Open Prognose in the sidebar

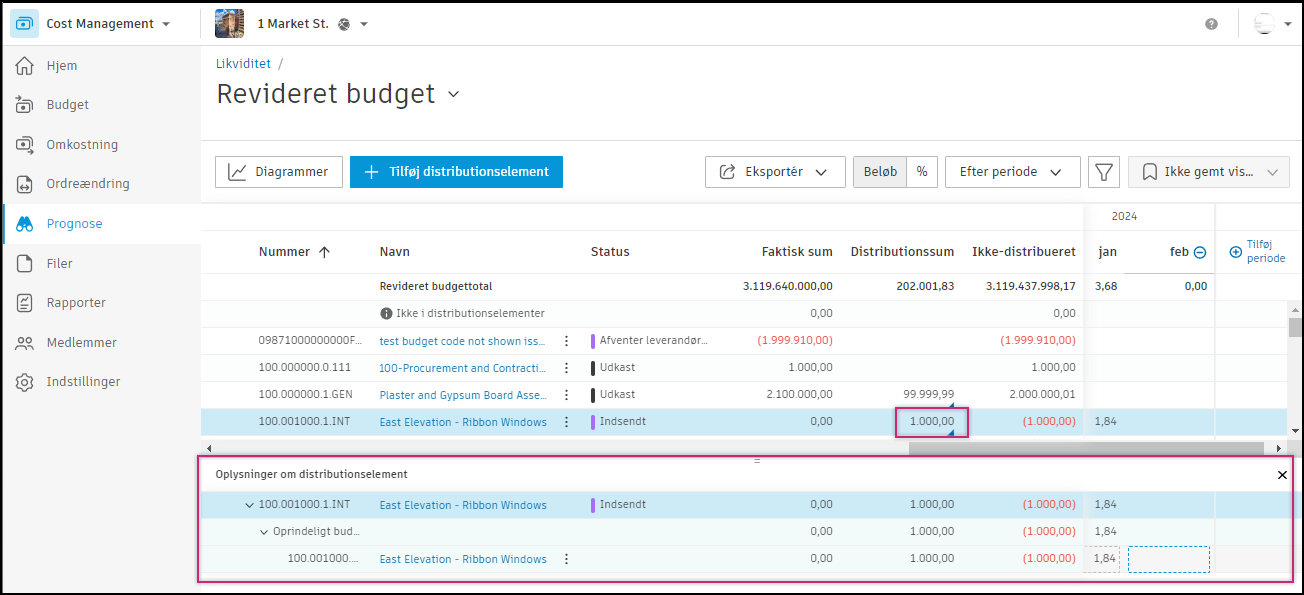tap(74, 224)
